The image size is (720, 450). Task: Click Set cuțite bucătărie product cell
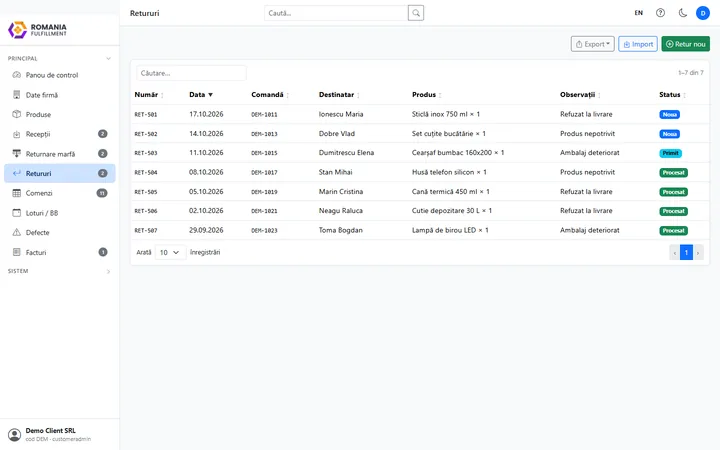tap(449, 134)
